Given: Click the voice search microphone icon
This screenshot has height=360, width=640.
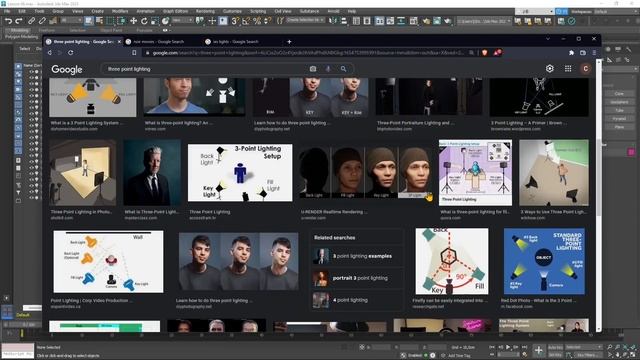Looking at the screenshot, I should click(x=328, y=69).
